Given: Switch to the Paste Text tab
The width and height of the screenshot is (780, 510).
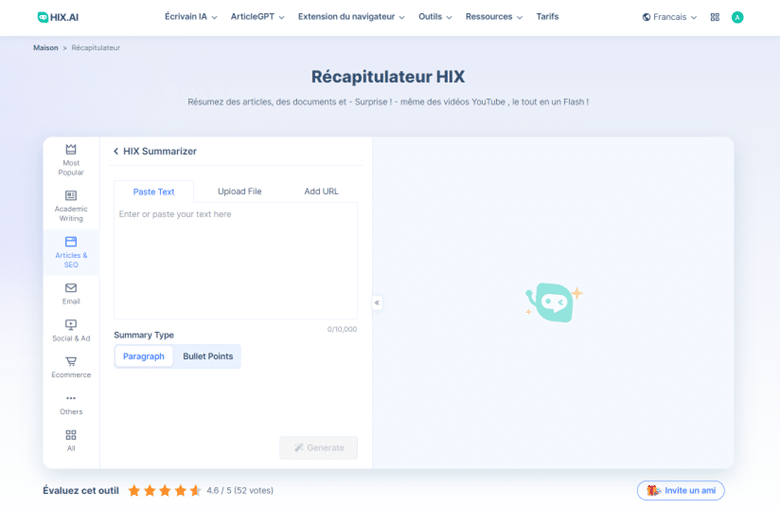Looking at the screenshot, I should pyautogui.click(x=154, y=192).
